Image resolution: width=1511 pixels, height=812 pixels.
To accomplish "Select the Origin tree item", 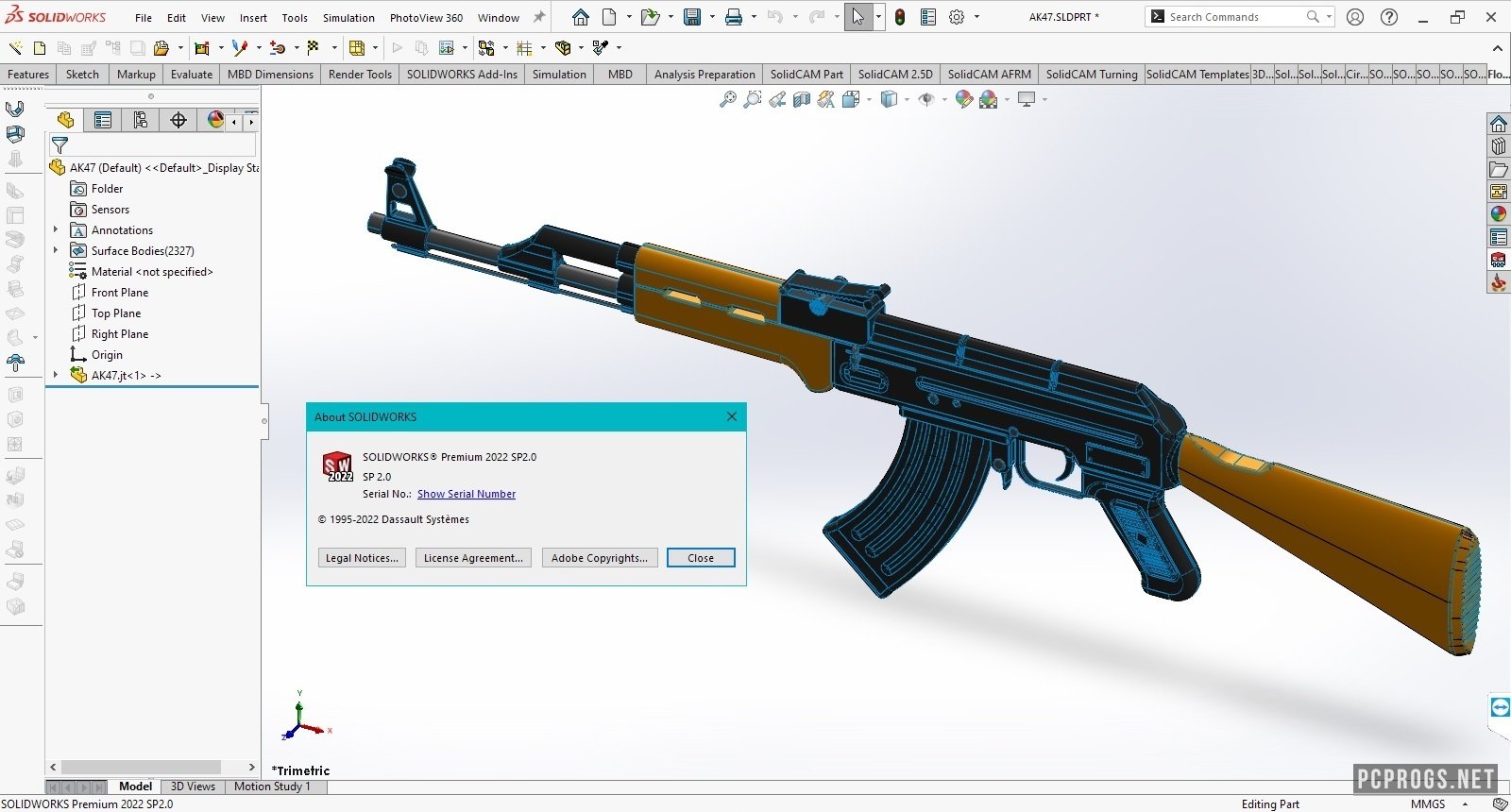I will tap(107, 355).
